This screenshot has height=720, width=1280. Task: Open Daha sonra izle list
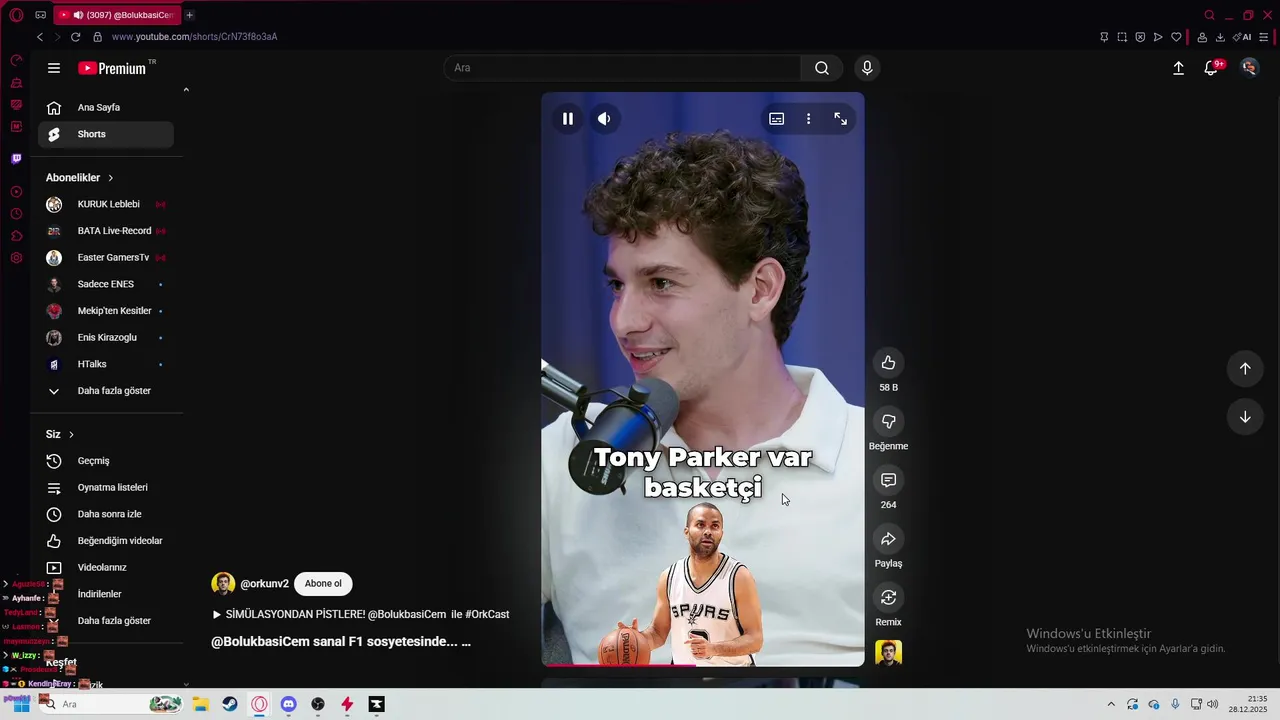[x=106, y=514]
